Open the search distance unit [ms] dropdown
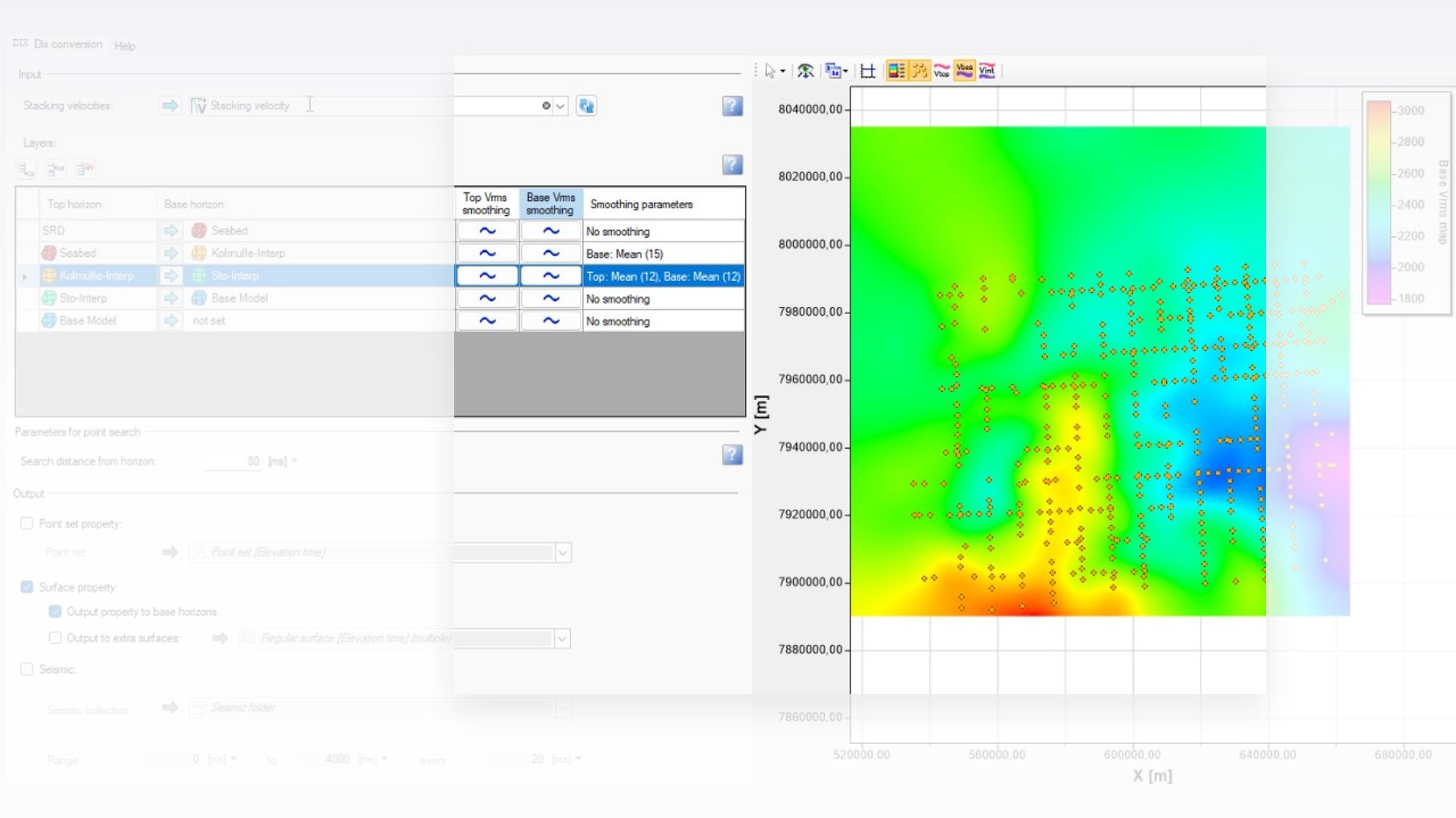Image resolution: width=1456 pixels, height=818 pixels. click(294, 461)
